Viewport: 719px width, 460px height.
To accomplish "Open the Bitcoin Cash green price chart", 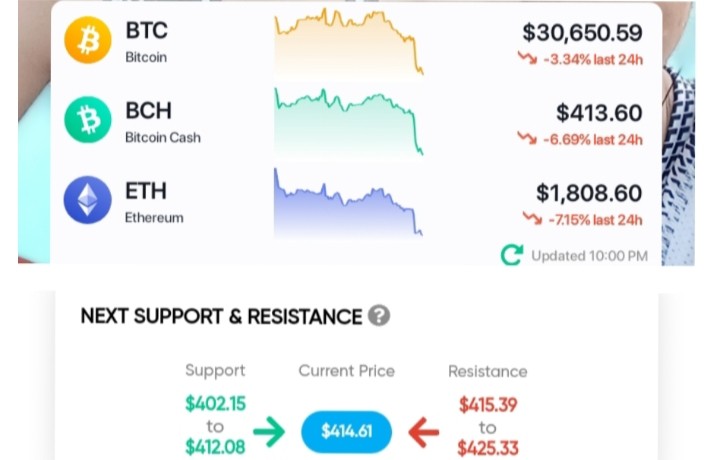I will pos(349,122).
